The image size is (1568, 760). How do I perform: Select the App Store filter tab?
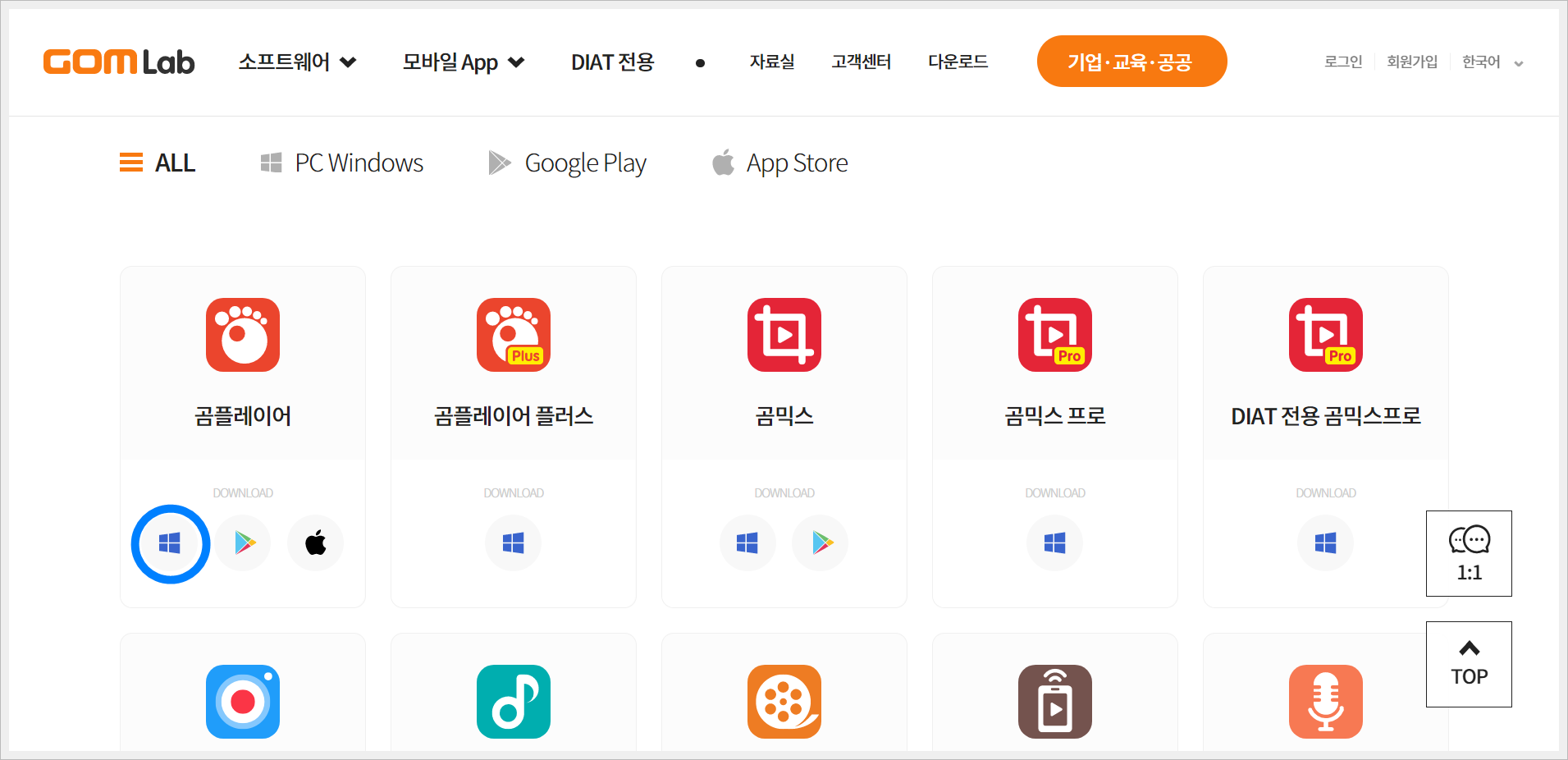pos(779,163)
